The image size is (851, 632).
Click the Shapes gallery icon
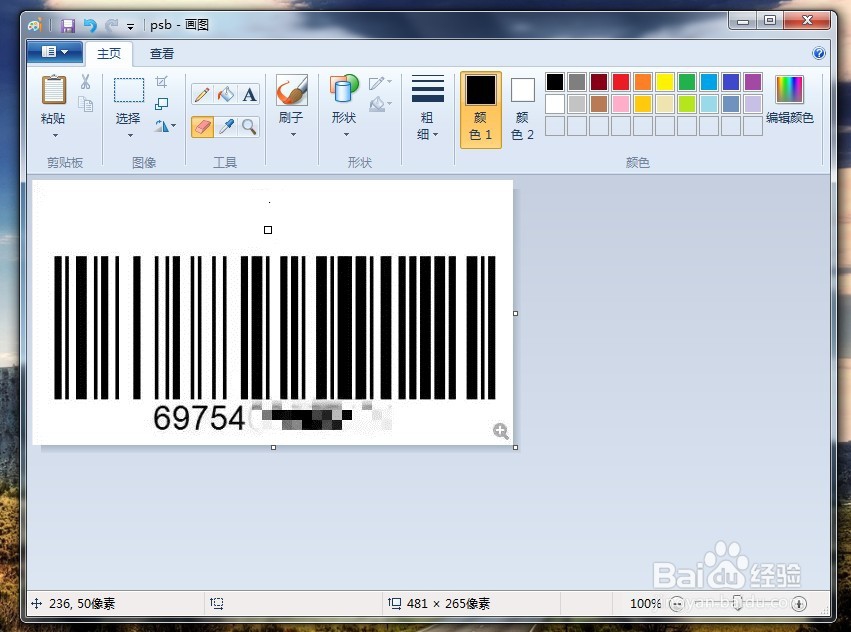344,89
